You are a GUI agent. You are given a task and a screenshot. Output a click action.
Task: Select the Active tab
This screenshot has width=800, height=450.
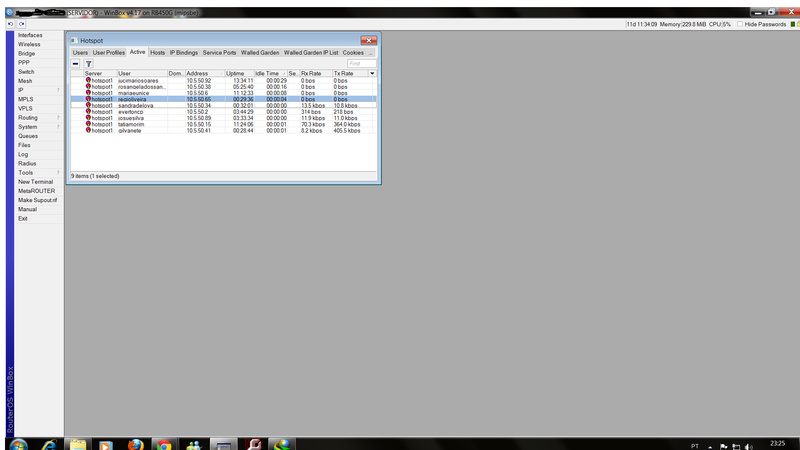pos(137,52)
